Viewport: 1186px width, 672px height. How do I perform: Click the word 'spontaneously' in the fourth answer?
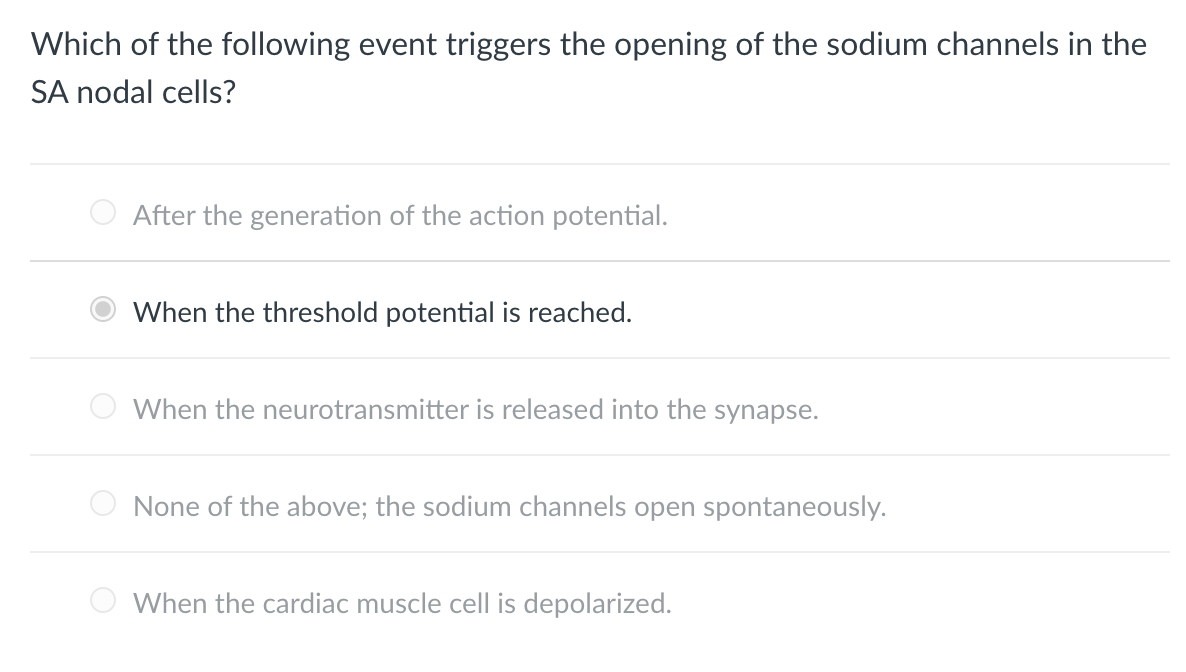click(794, 508)
